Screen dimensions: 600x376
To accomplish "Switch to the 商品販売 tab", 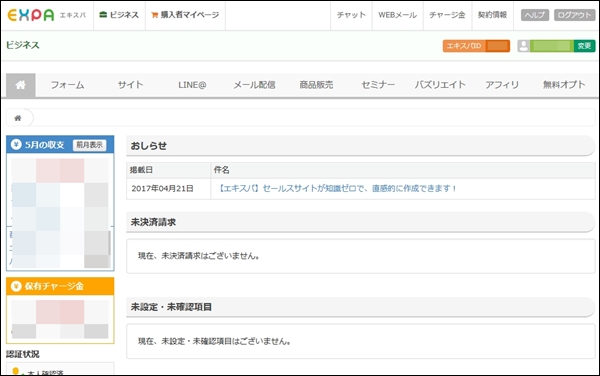I will coord(316,85).
